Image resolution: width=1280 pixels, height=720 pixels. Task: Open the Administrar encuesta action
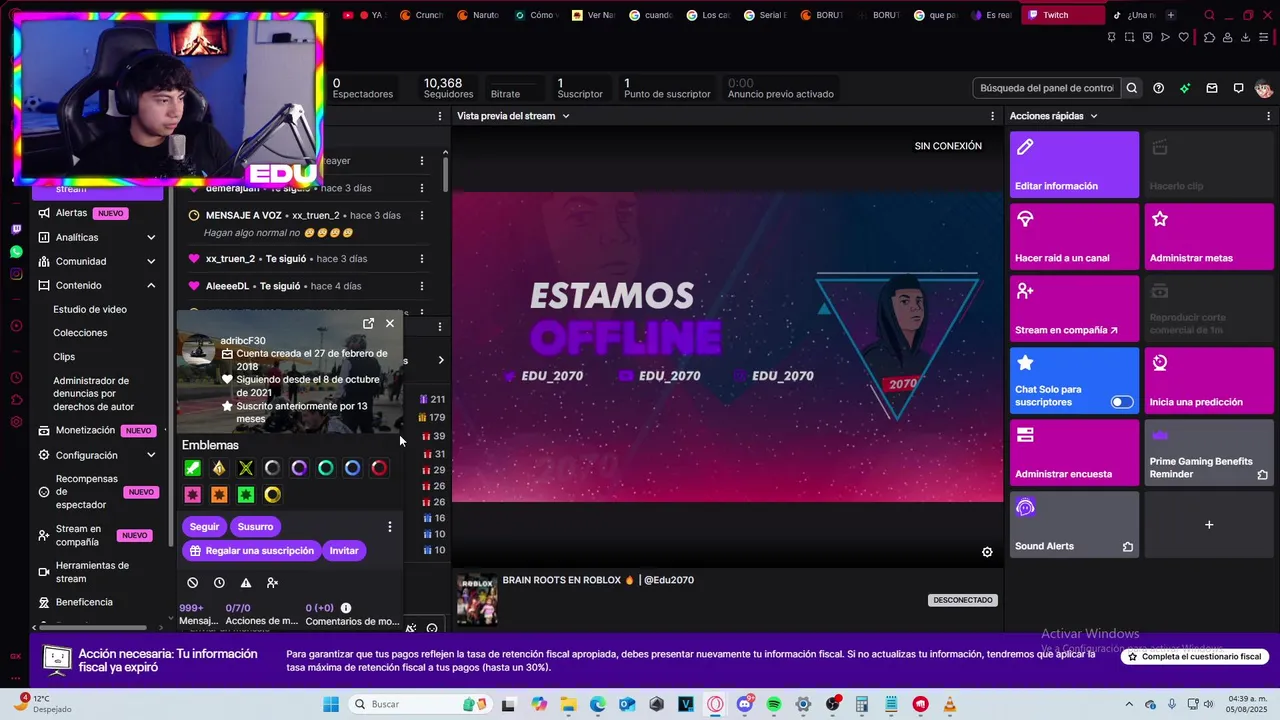click(1074, 453)
